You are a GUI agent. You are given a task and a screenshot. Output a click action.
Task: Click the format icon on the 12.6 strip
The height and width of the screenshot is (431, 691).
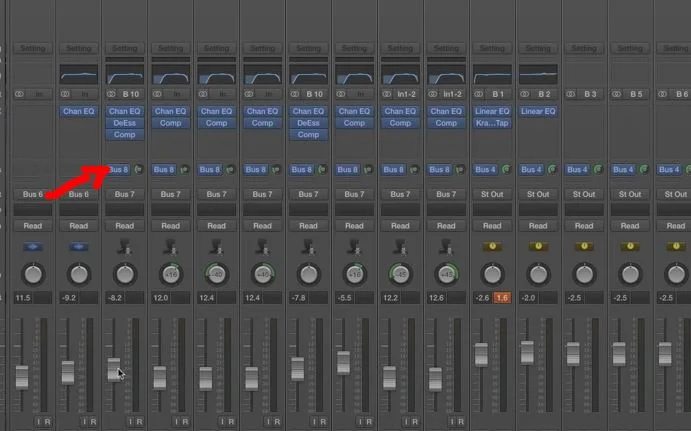433,94
